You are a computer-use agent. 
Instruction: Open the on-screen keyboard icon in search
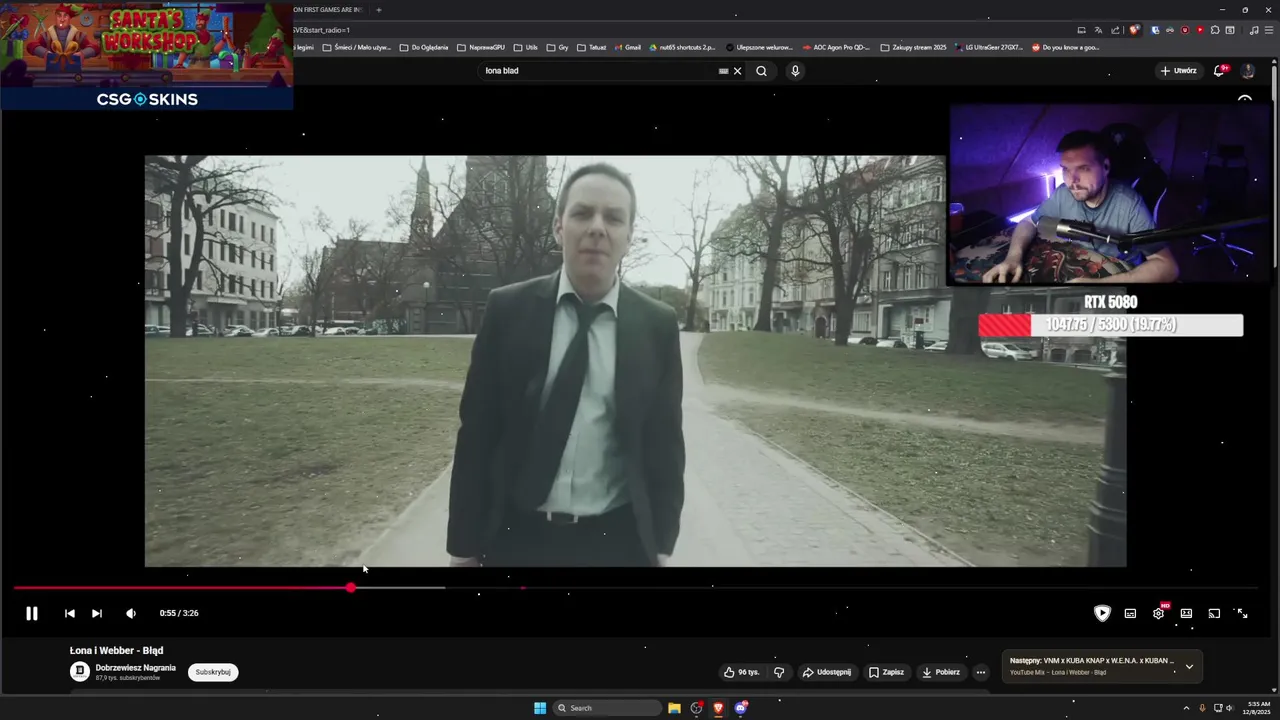723,71
